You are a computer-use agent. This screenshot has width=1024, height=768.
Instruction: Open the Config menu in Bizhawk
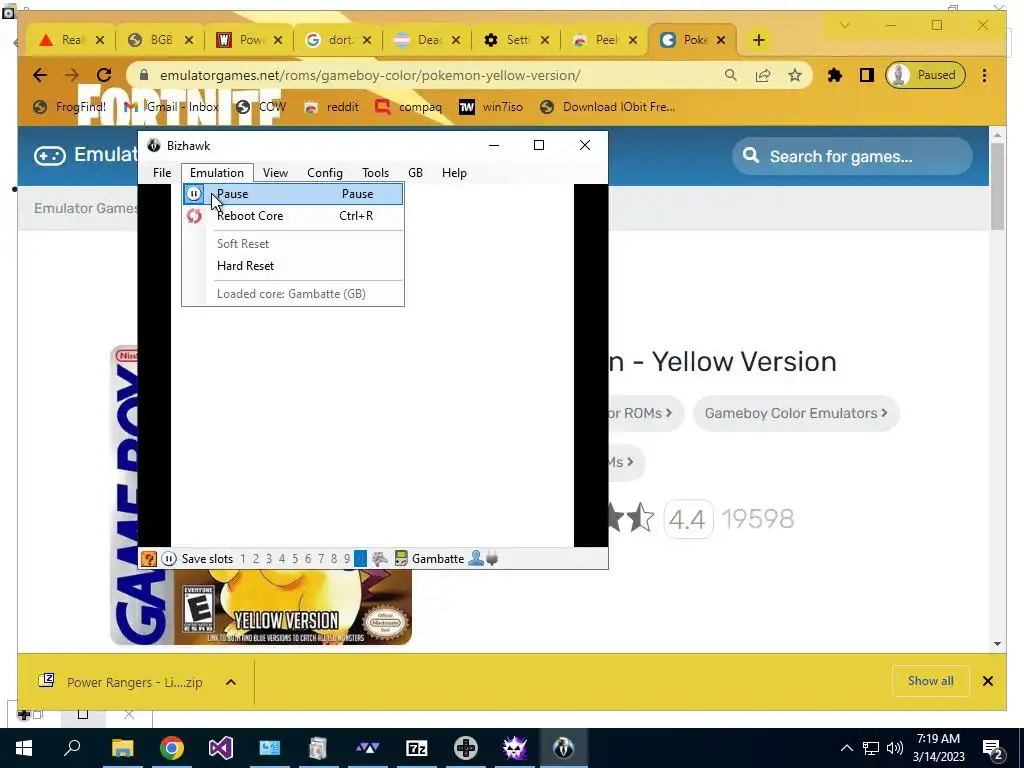(x=325, y=173)
